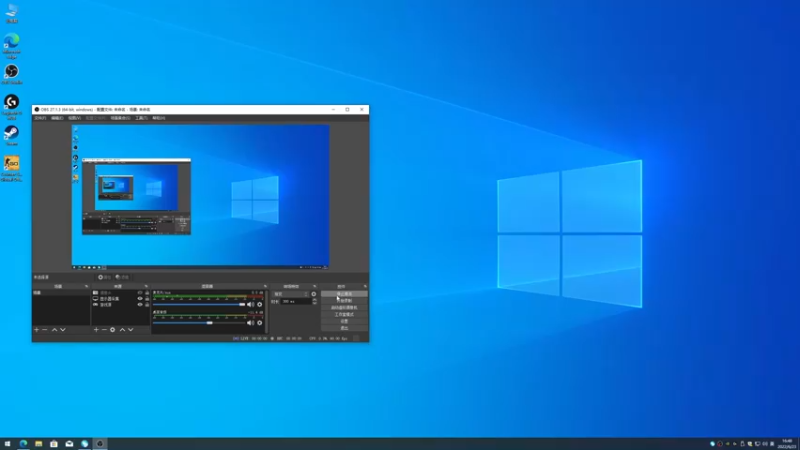Select the scene entry in the Scenes list

pos(61,293)
